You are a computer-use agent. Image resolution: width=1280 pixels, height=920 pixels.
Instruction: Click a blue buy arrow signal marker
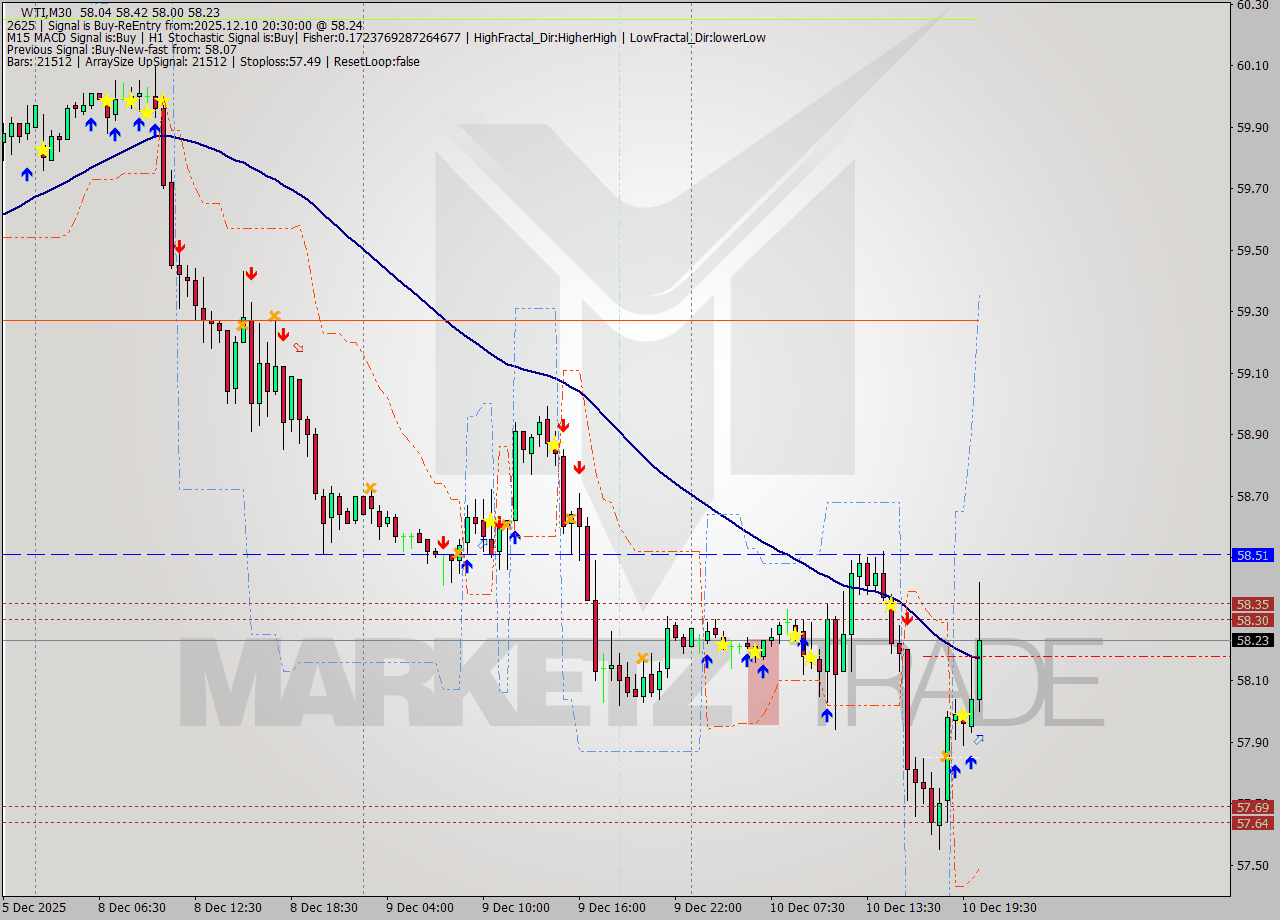tap(91, 126)
